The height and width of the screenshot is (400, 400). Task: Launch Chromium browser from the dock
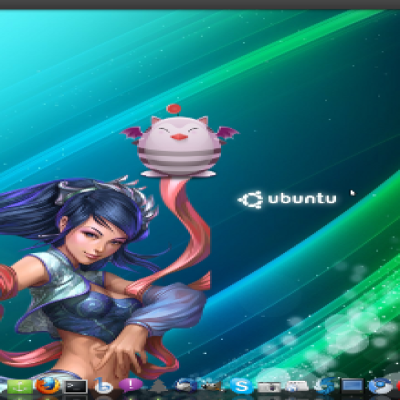[x=380, y=386]
